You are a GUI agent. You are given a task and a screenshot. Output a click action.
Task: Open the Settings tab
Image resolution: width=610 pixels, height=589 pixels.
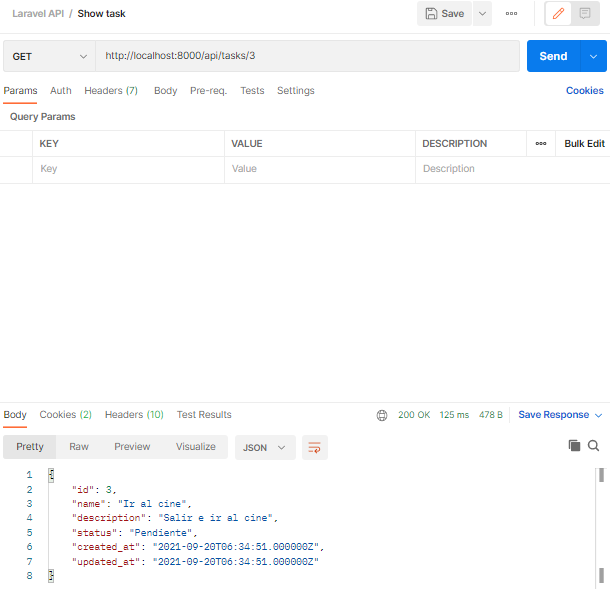tap(296, 91)
